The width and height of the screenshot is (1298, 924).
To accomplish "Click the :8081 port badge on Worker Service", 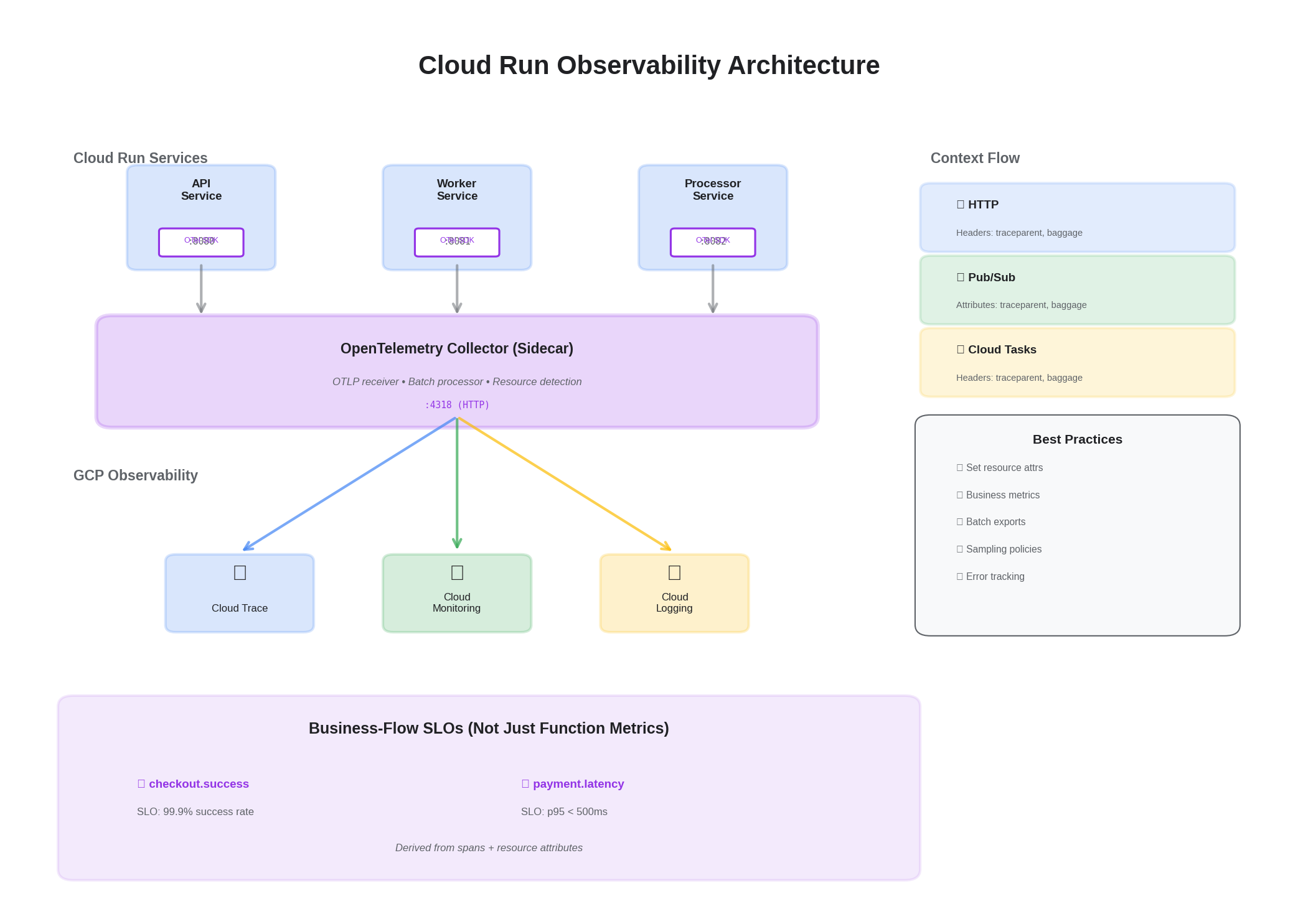I will coord(456,242).
